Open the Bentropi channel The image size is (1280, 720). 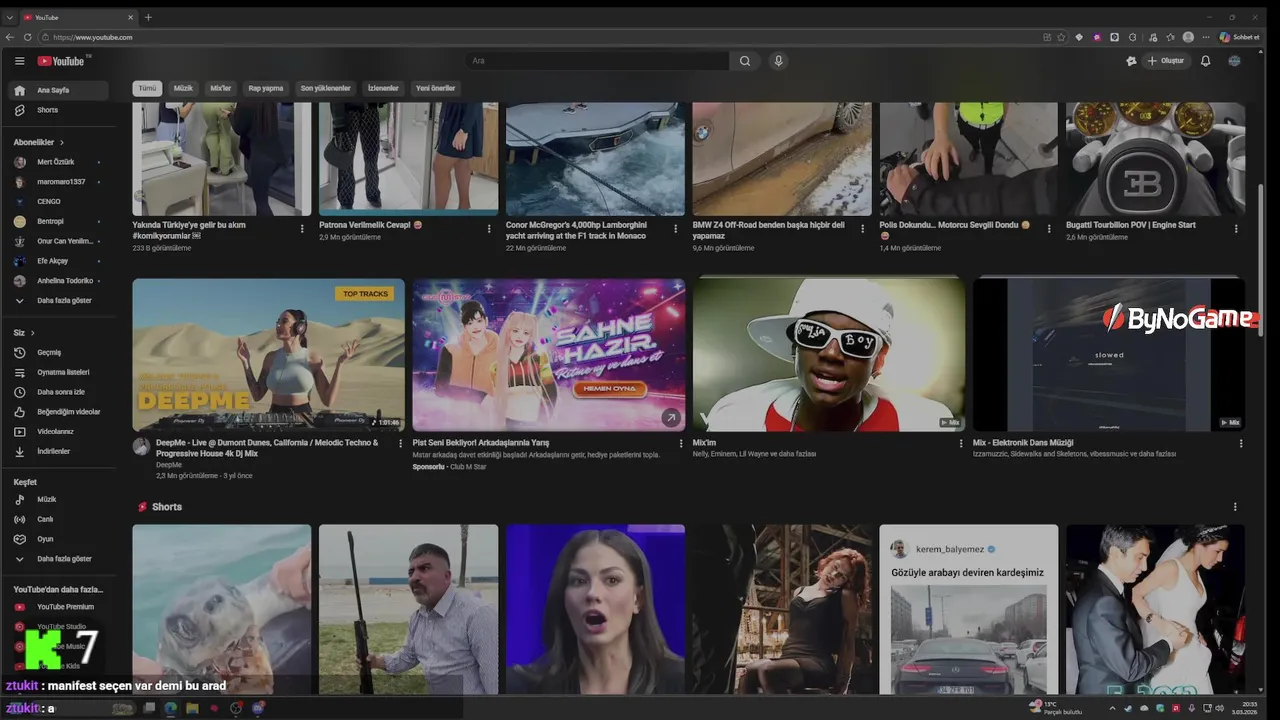[x=58, y=221]
